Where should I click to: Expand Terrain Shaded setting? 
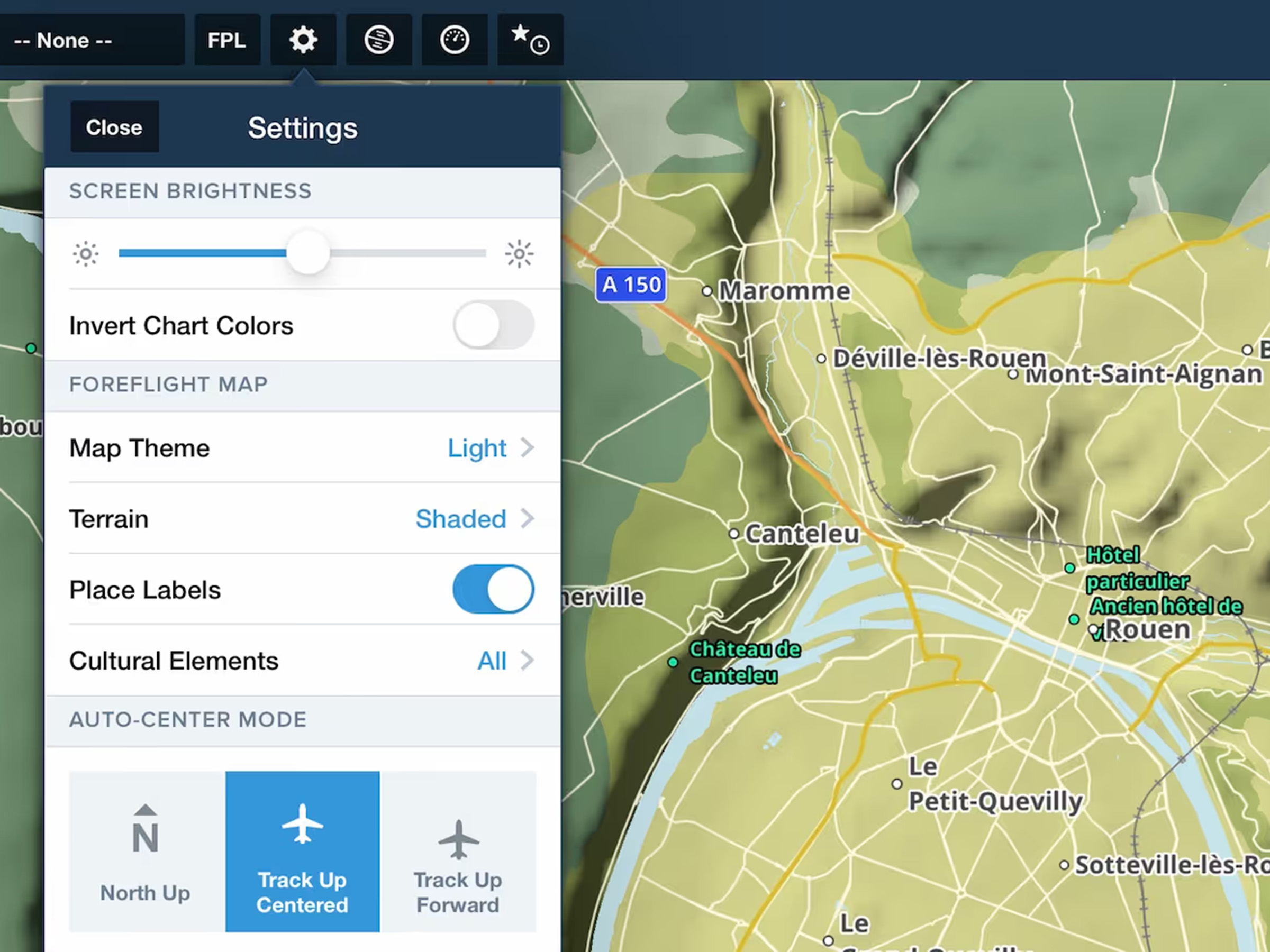(x=474, y=519)
